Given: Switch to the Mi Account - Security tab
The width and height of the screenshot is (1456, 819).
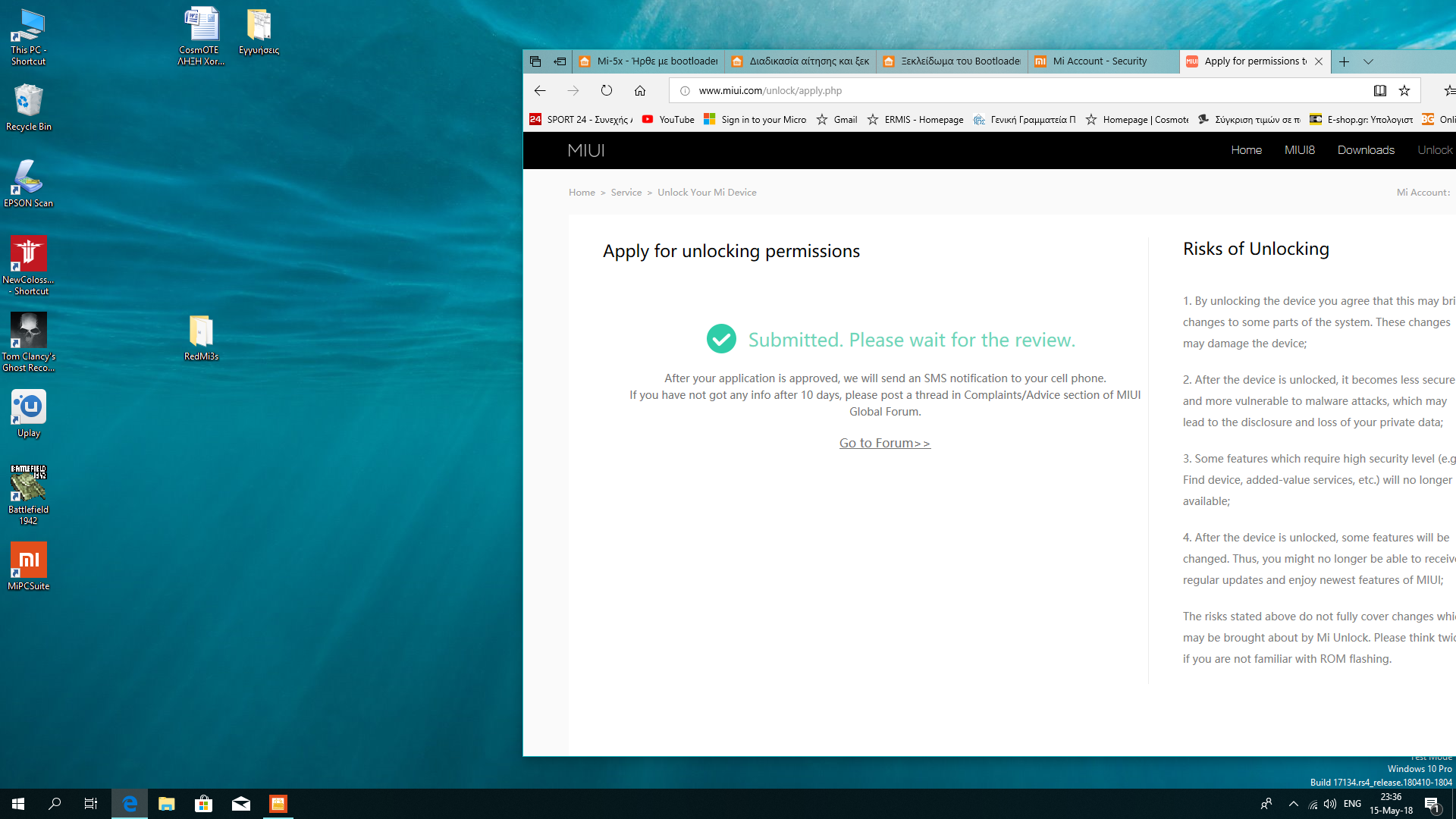Looking at the screenshot, I should pyautogui.click(x=1099, y=61).
